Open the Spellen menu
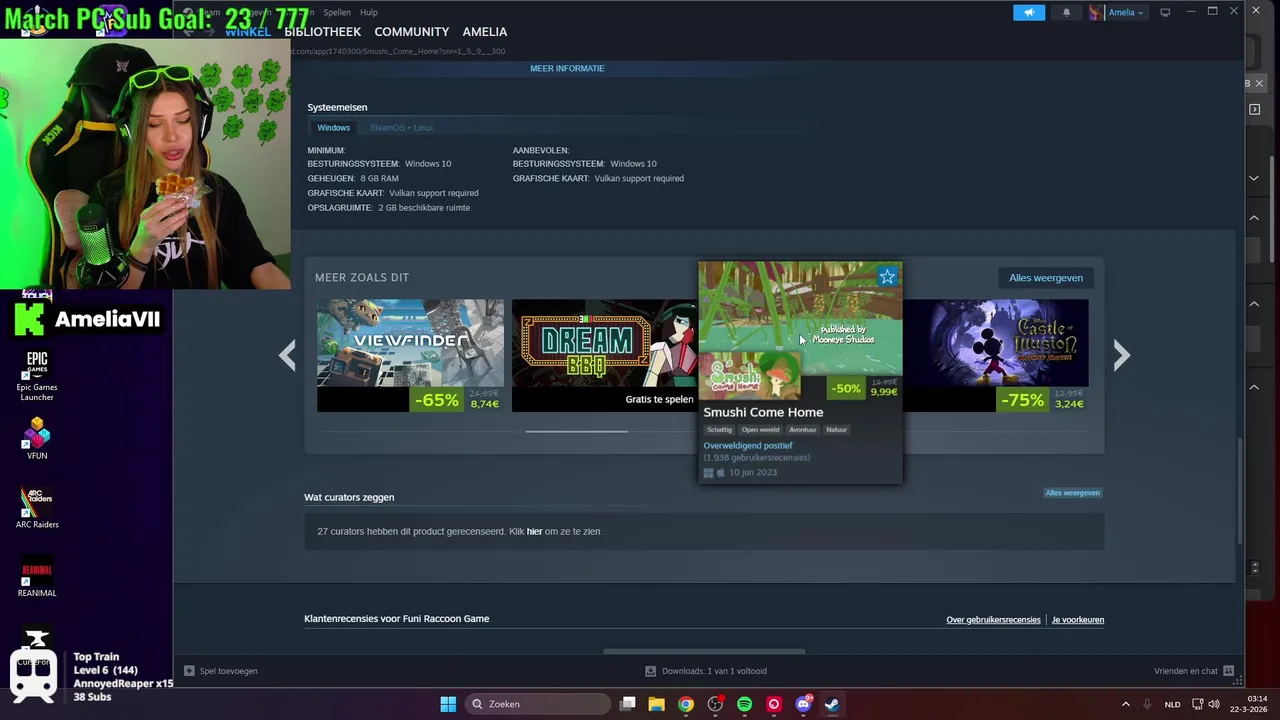The image size is (1280, 720). (x=337, y=12)
